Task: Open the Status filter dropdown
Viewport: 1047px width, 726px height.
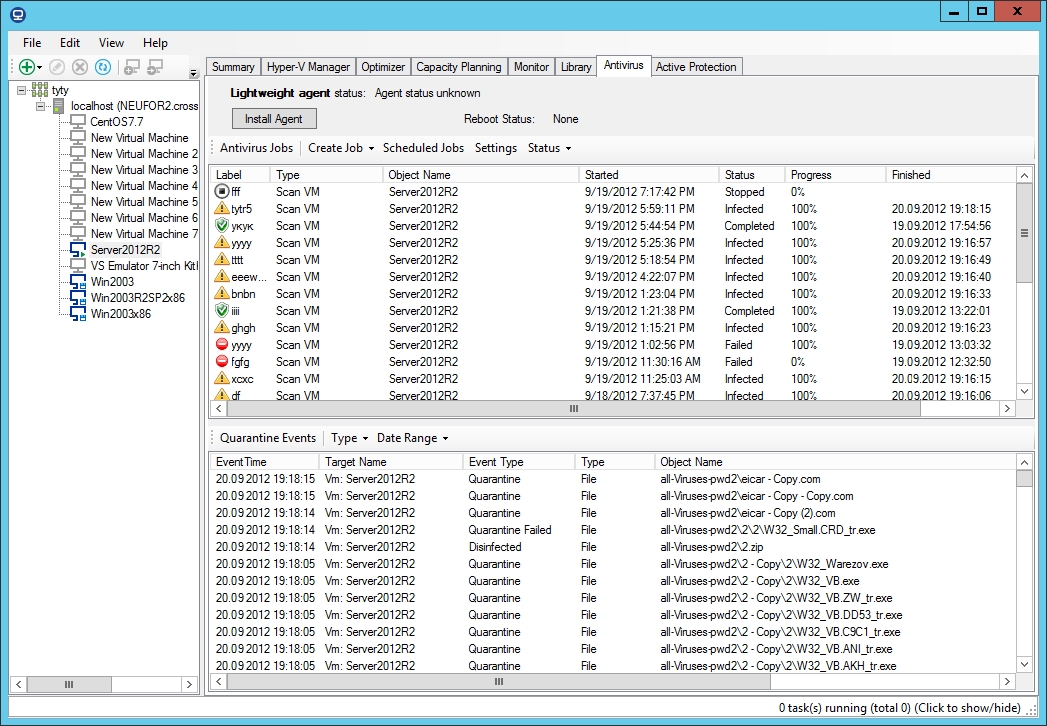Action: [549, 148]
